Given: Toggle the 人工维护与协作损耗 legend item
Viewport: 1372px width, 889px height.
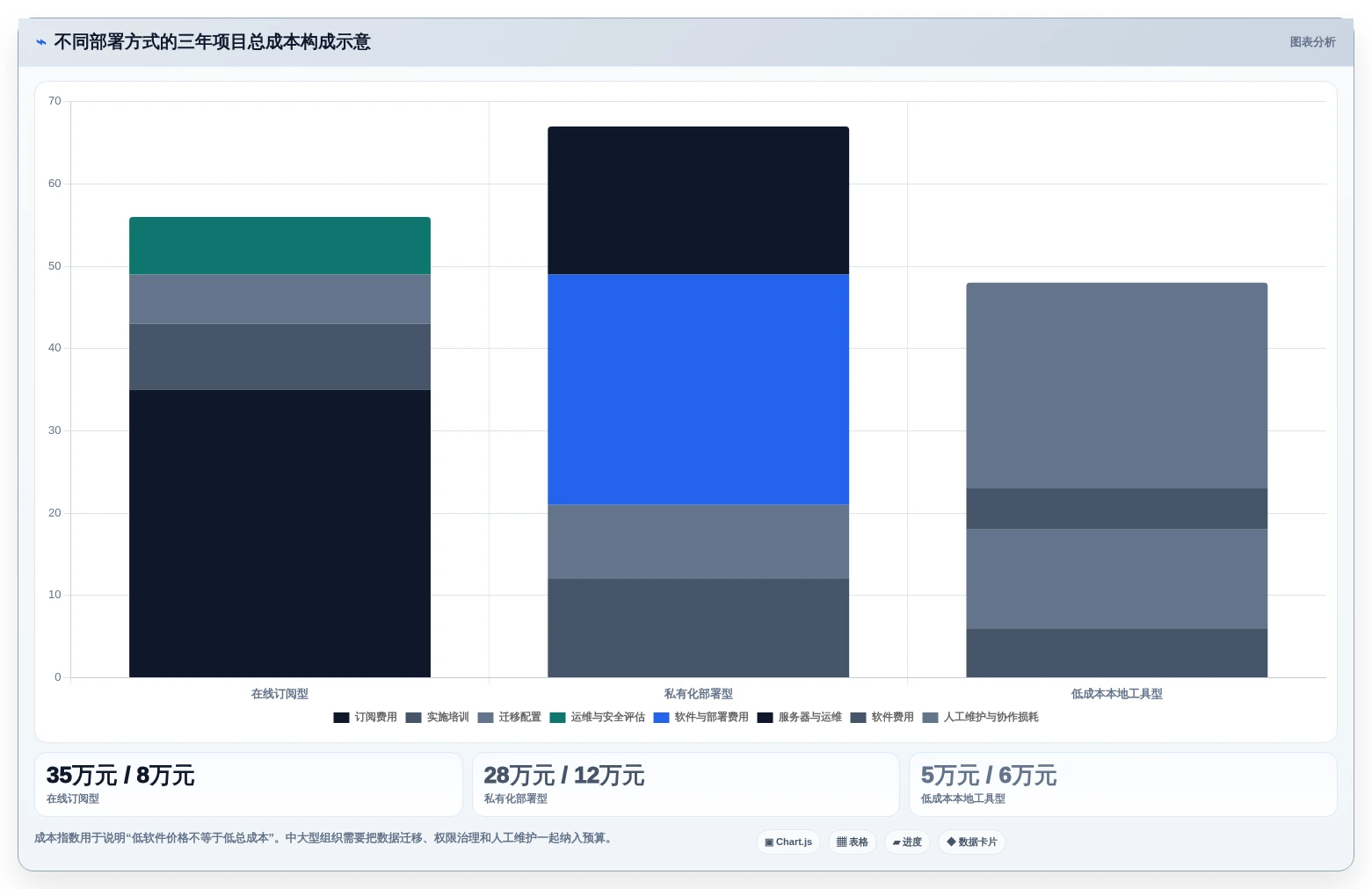Looking at the screenshot, I should [x=981, y=717].
